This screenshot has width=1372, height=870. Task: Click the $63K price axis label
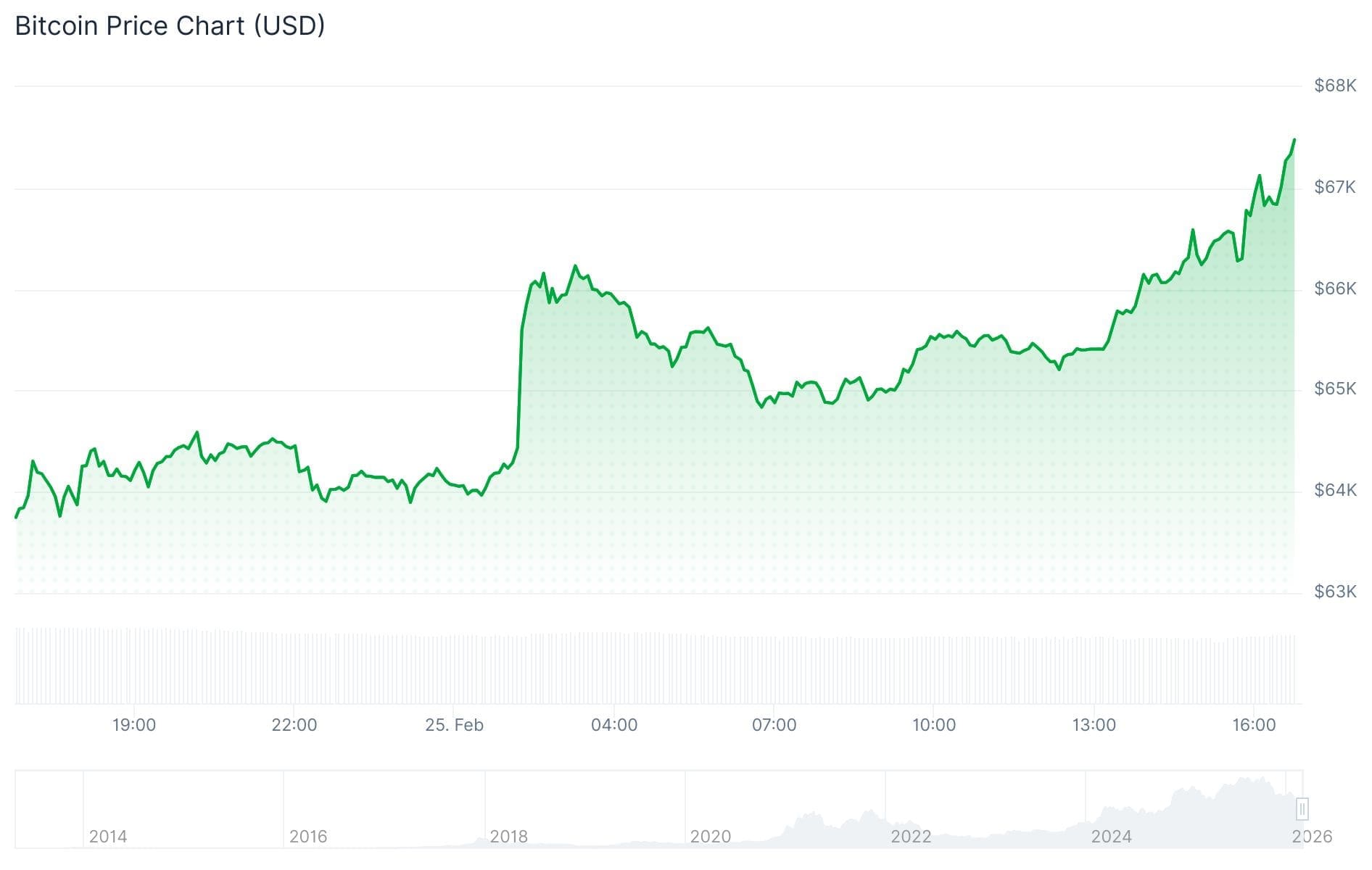(x=1335, y=592)
